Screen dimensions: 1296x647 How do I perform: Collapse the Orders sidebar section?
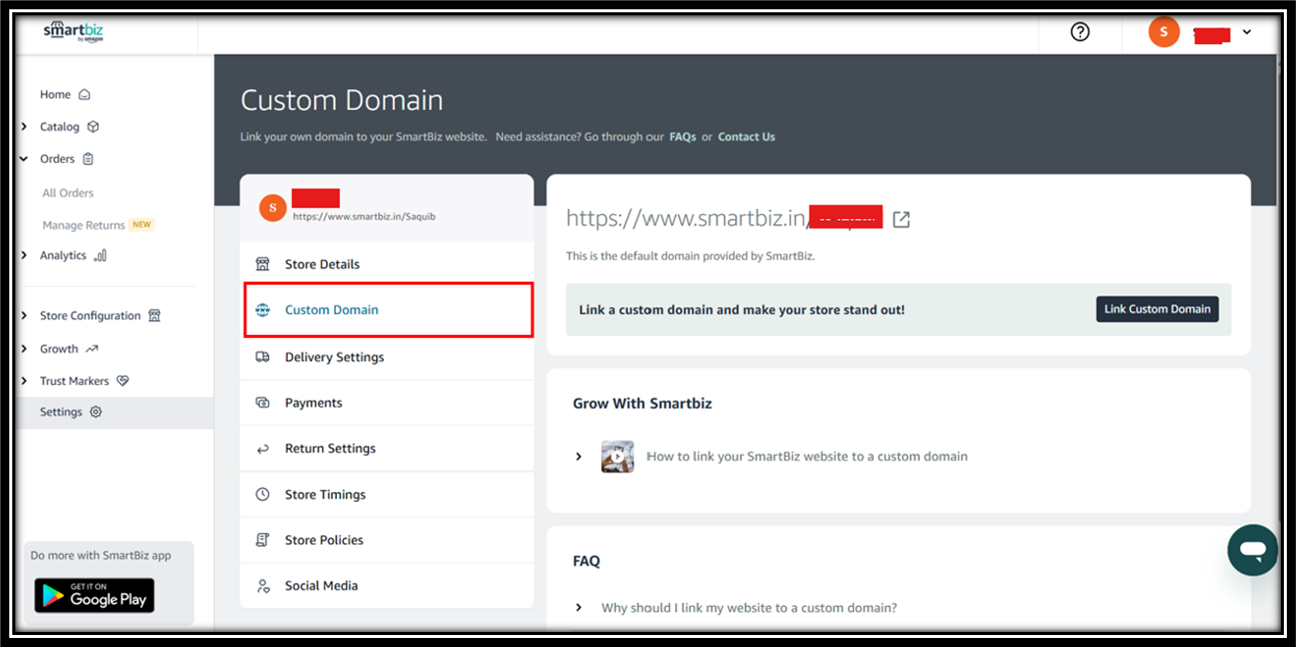[x=24, y=159]
